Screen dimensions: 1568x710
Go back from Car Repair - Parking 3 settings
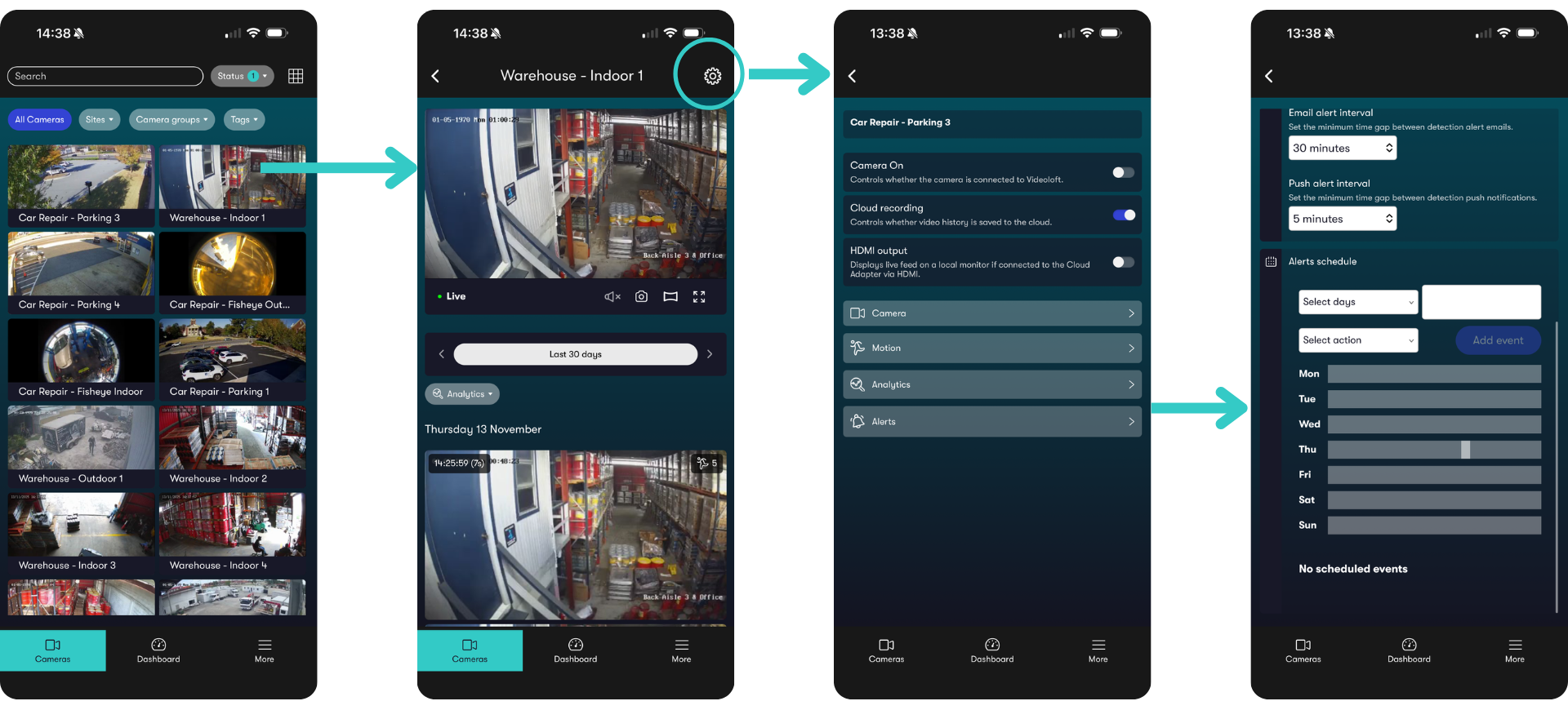tap(852, 76)
